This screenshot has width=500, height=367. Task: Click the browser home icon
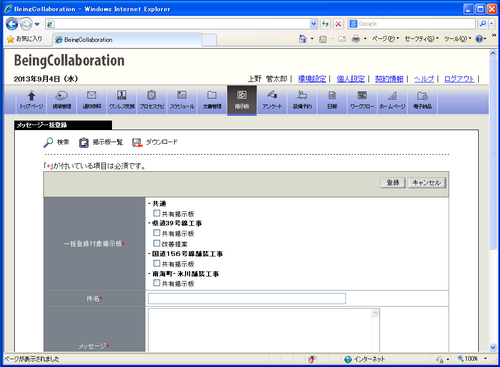[x=303, y=39]
